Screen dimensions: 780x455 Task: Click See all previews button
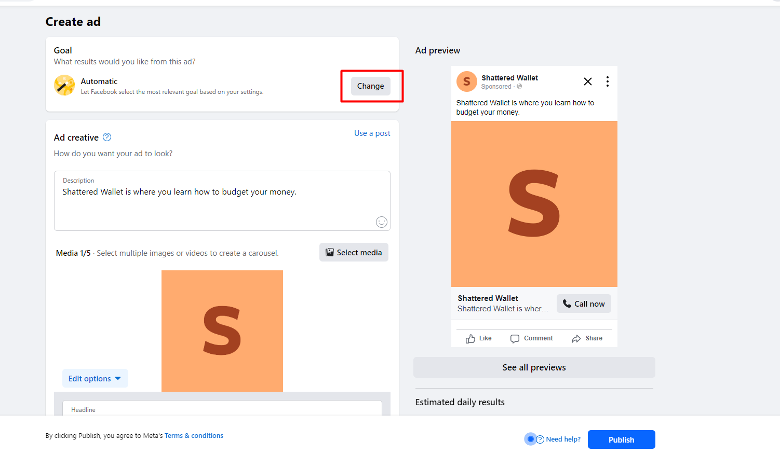click(534, 367)
